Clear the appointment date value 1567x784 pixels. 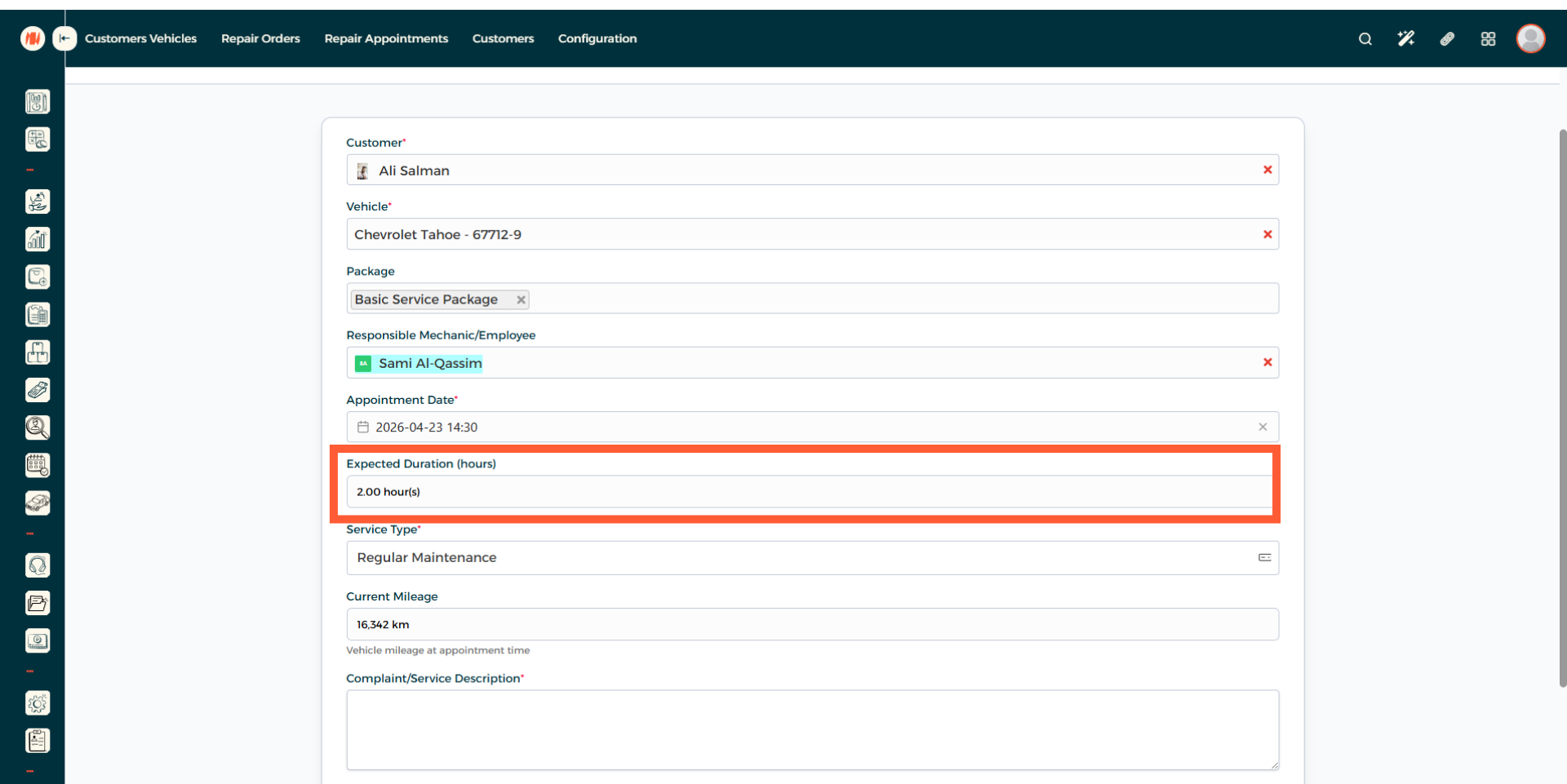1263,427
